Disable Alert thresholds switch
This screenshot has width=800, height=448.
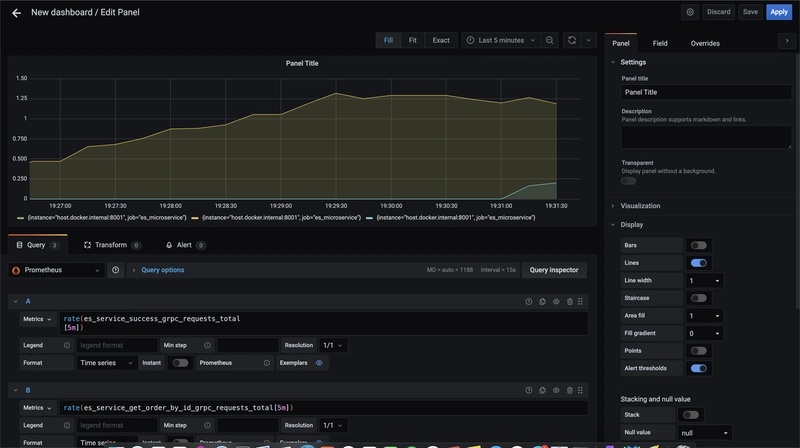click(x=698, y=368)
